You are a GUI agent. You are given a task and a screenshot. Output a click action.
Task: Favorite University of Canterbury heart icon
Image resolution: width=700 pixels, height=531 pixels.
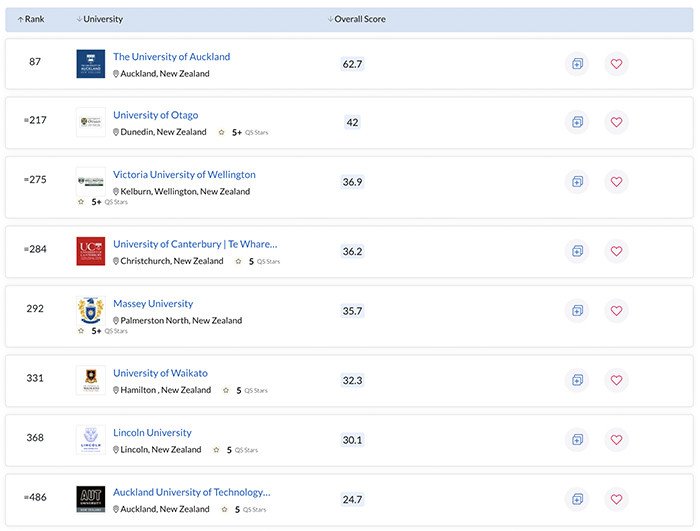(616, 251)
